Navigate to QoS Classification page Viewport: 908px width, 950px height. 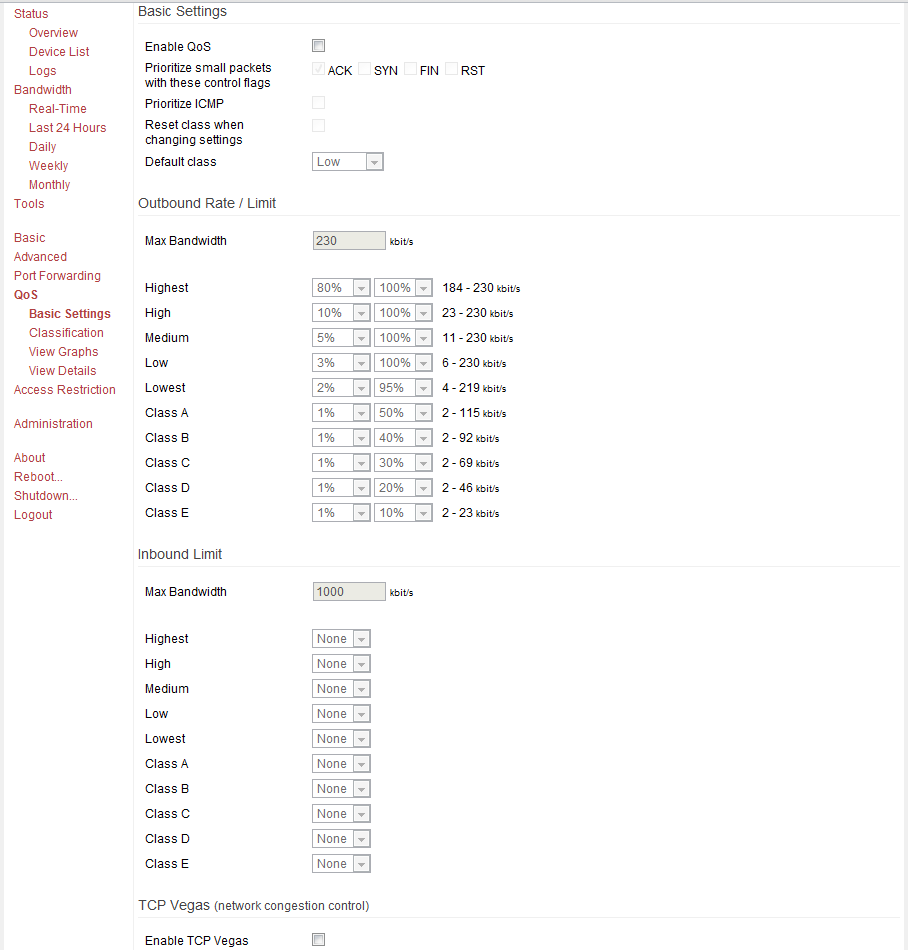pos(66,333)
